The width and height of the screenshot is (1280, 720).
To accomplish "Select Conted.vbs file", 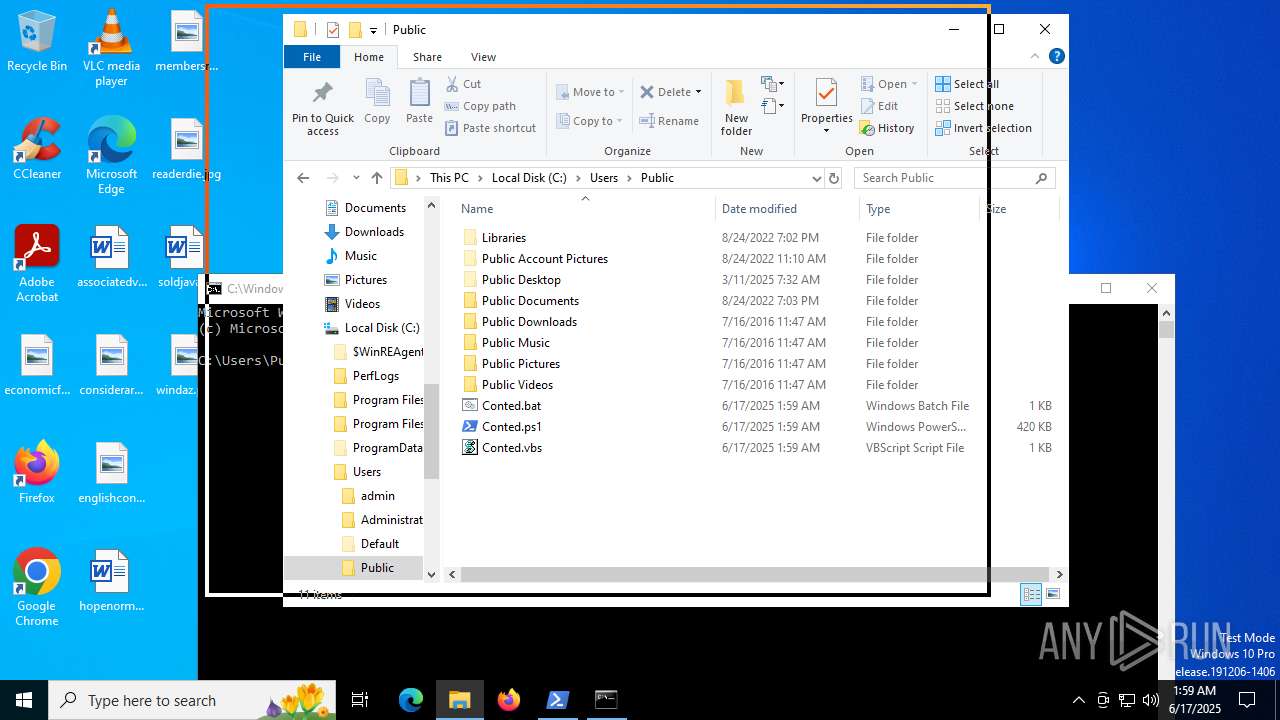I will click(x=511, y=448).
